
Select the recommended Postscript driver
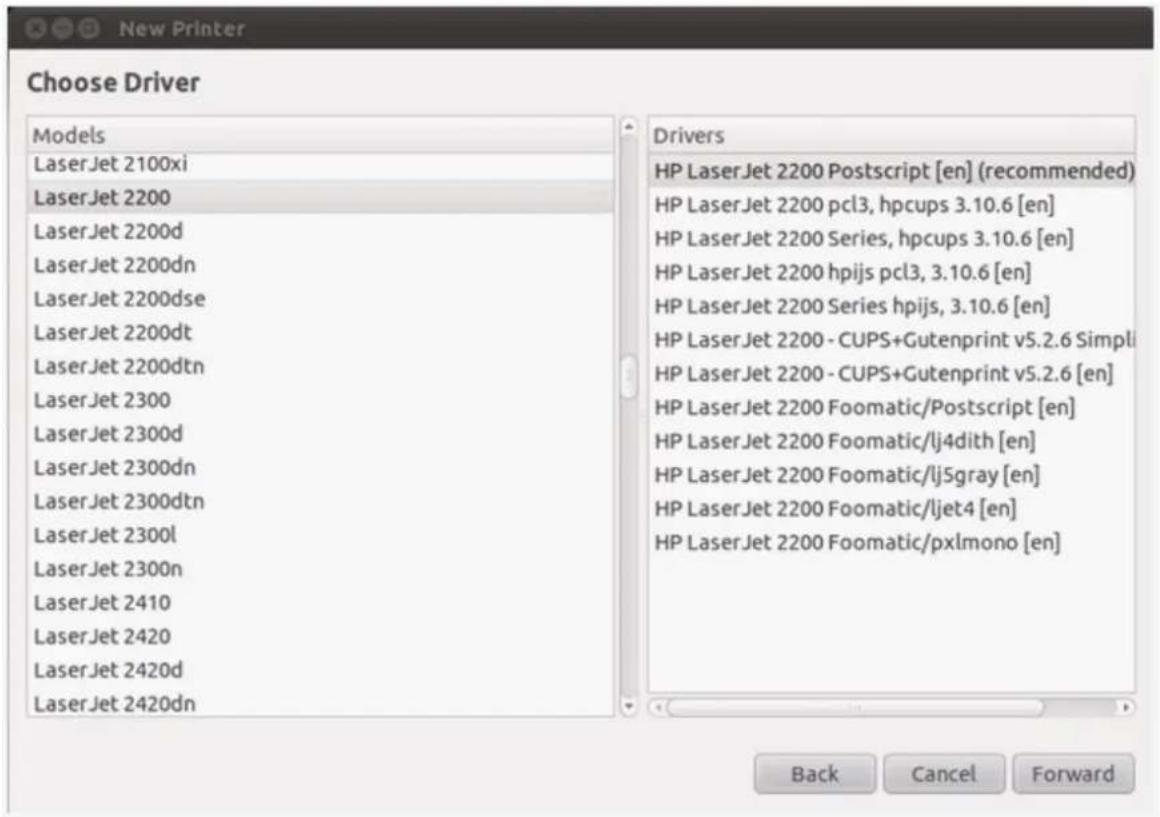point(891,171)
